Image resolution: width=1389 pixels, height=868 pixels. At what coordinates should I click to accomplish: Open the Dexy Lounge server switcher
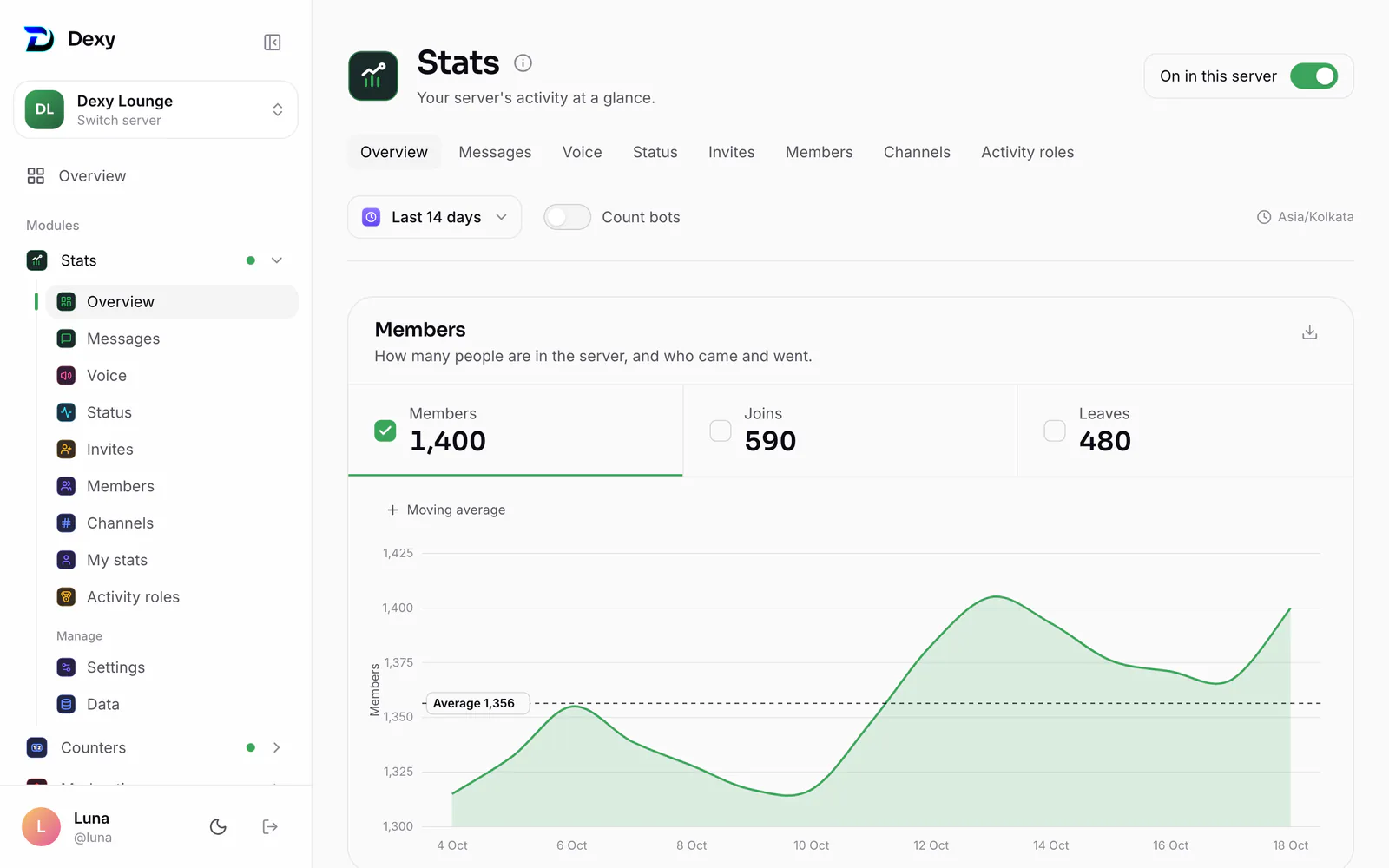pos(155,109)
